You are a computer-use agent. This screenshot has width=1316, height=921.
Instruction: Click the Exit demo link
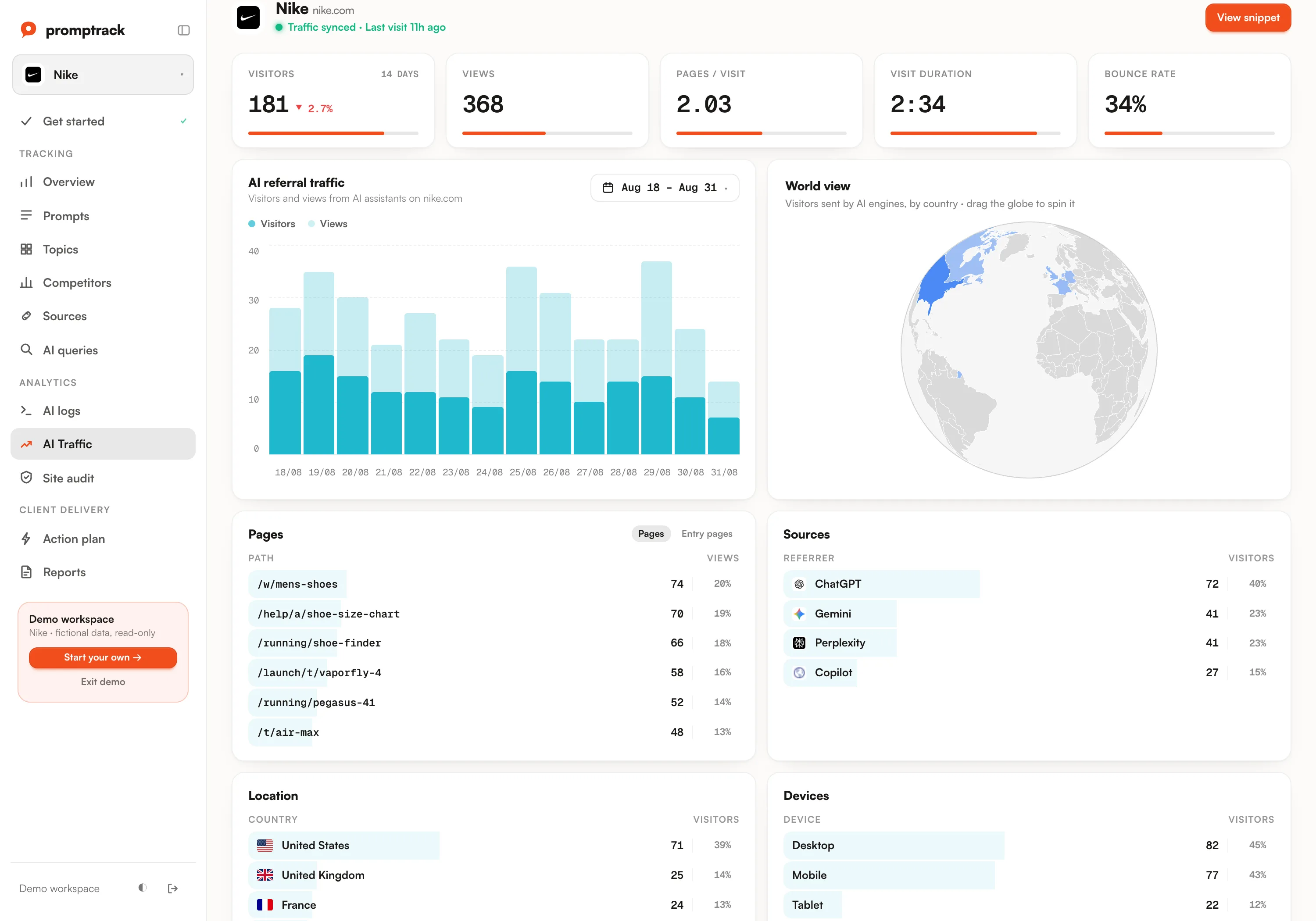click(x=103, y=682)
